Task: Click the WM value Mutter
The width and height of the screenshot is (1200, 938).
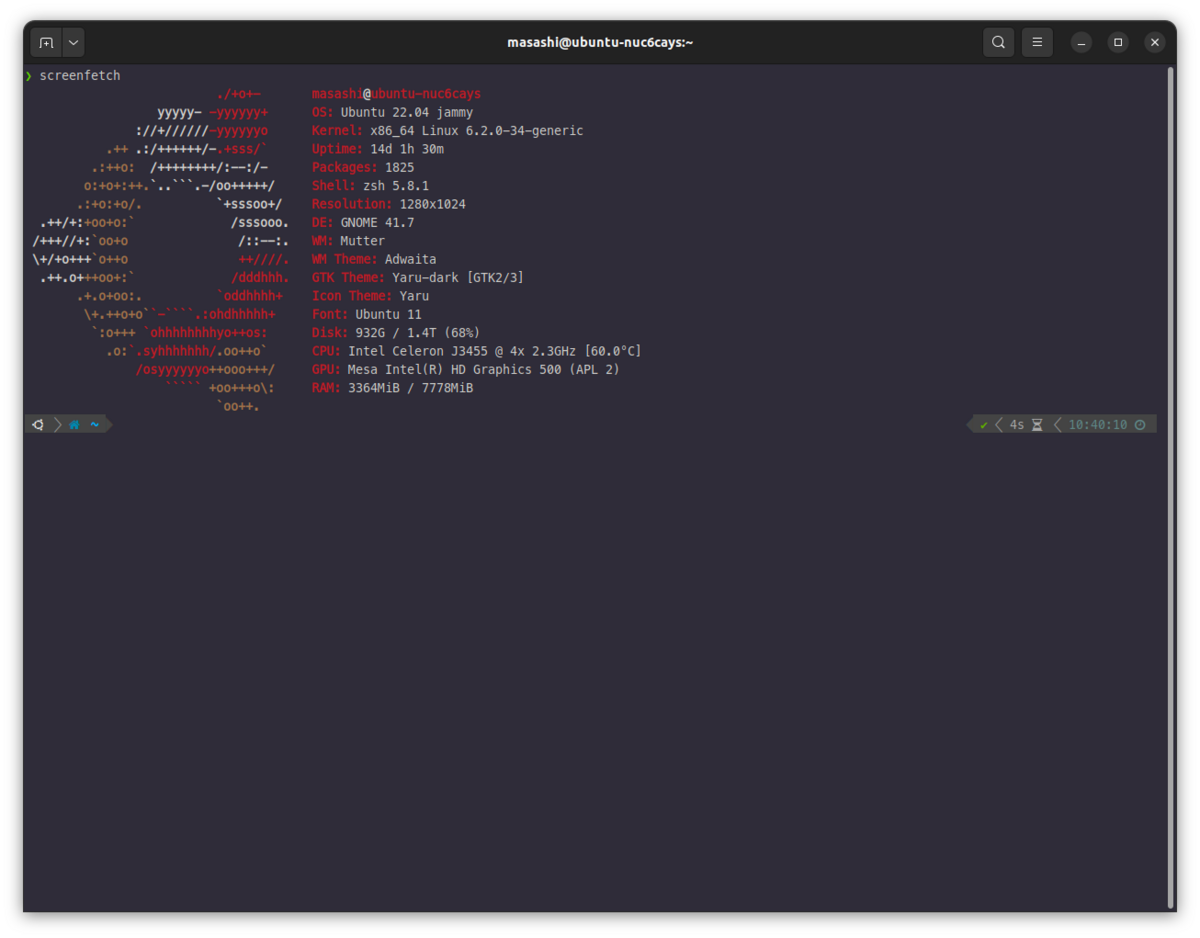Action: click(x=362, y=241)
